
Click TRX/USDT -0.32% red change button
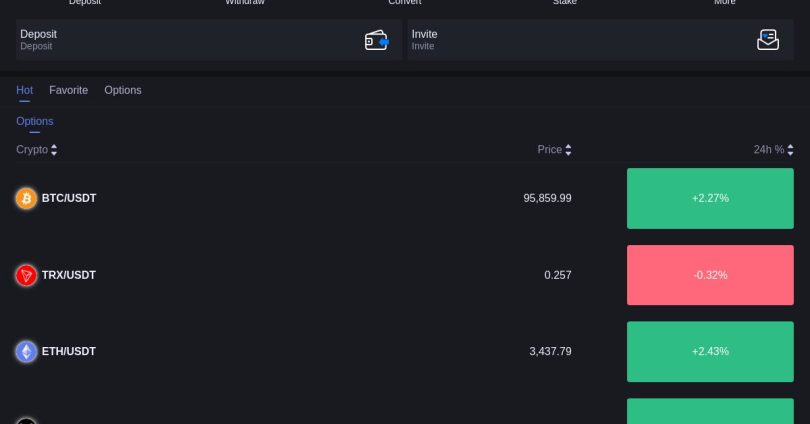point(710,275)
